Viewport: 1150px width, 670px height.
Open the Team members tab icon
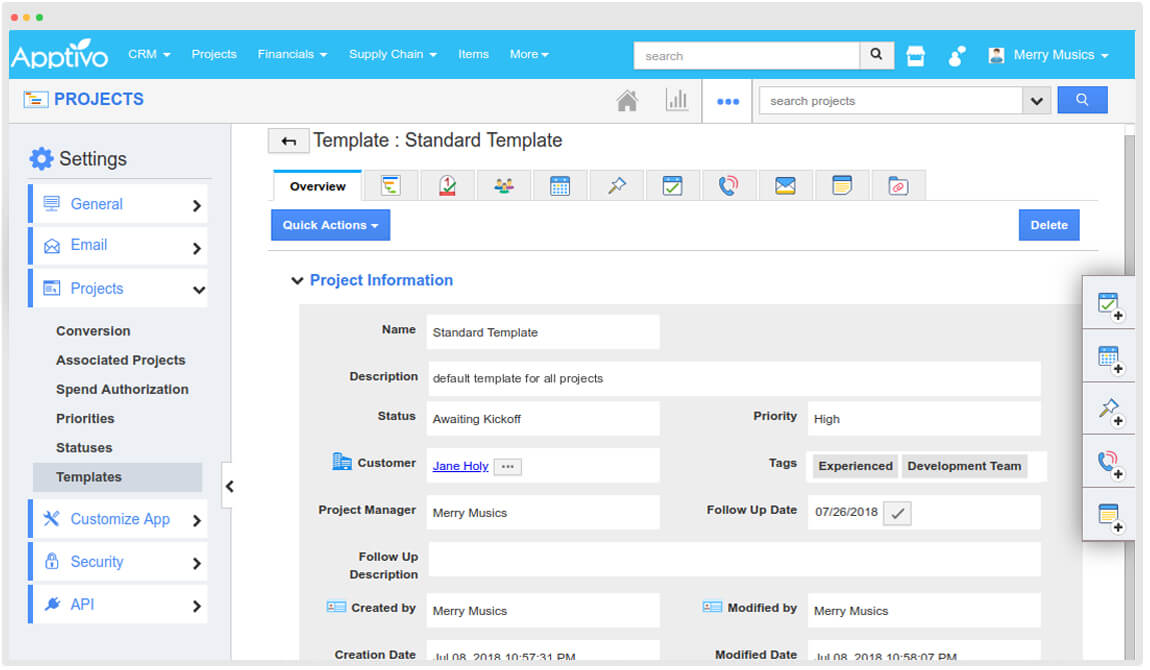503,185
